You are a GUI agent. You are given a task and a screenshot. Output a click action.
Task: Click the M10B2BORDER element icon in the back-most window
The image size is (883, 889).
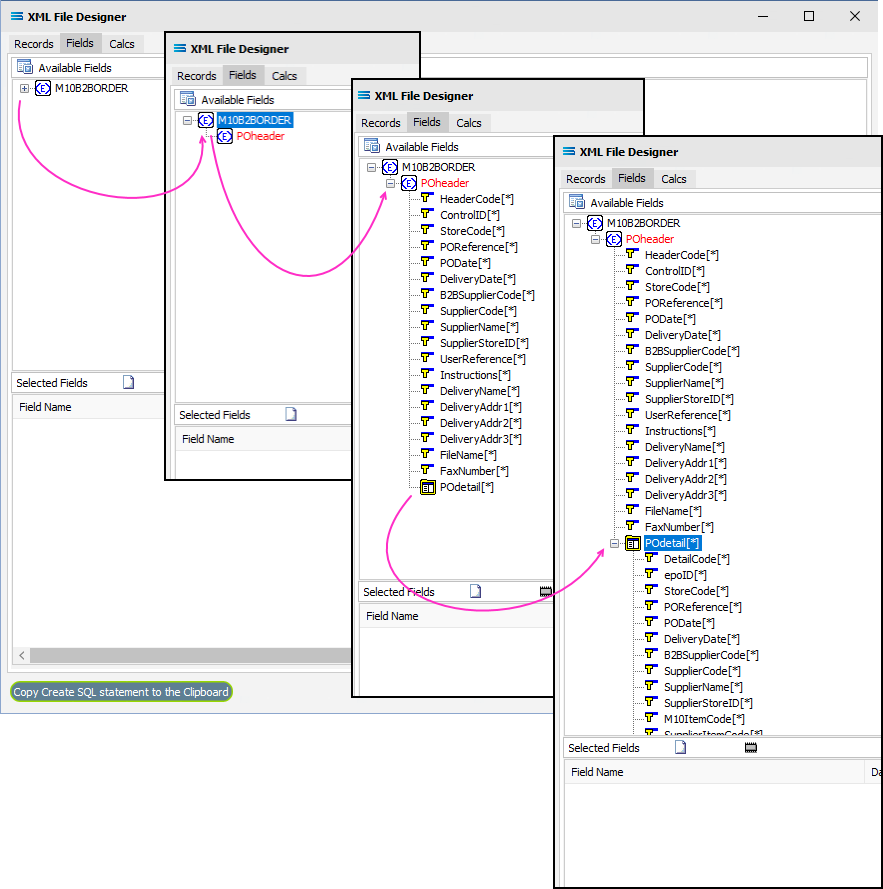click(43, 88)
